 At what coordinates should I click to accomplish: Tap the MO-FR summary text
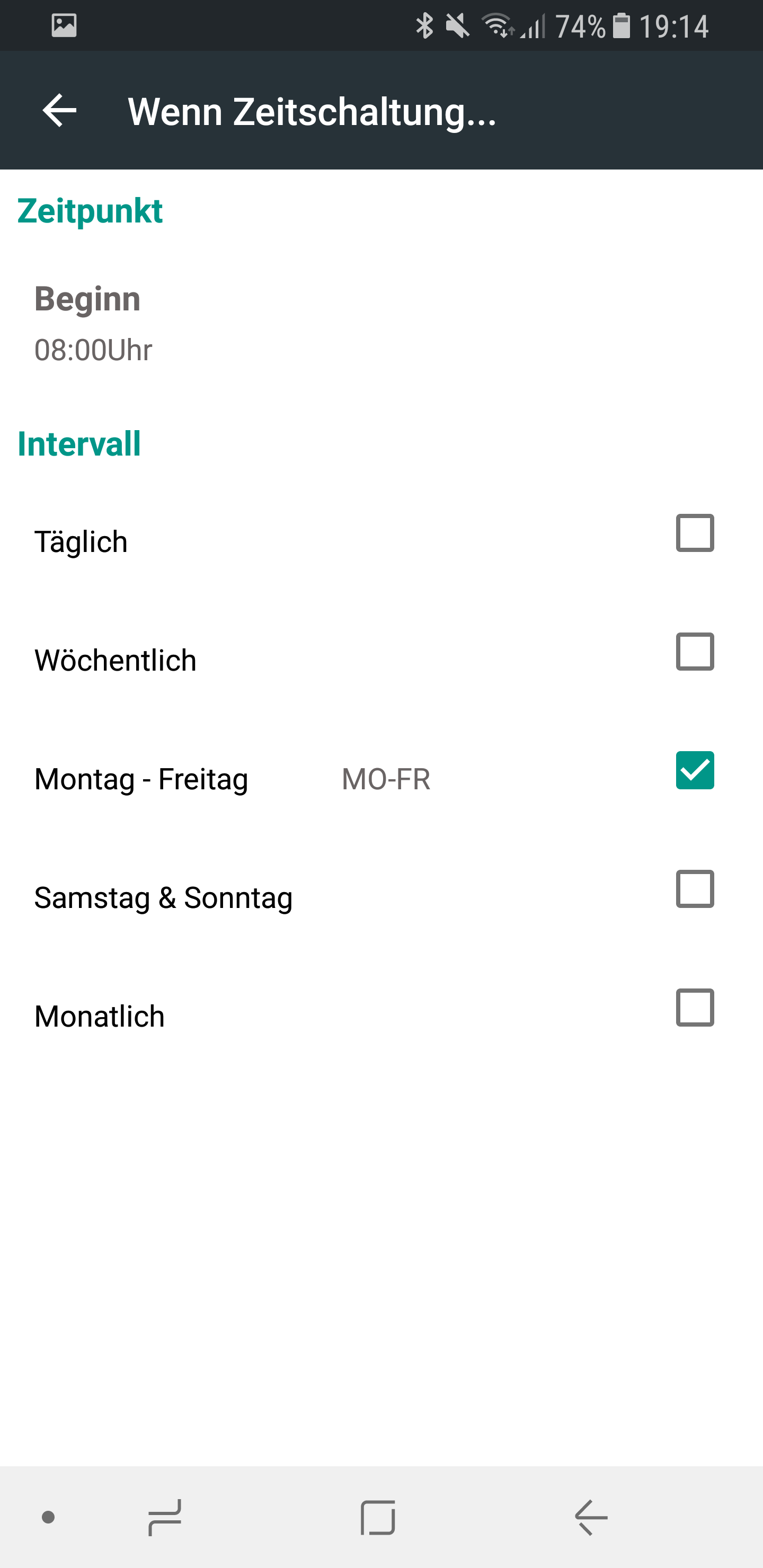point(386,779)
